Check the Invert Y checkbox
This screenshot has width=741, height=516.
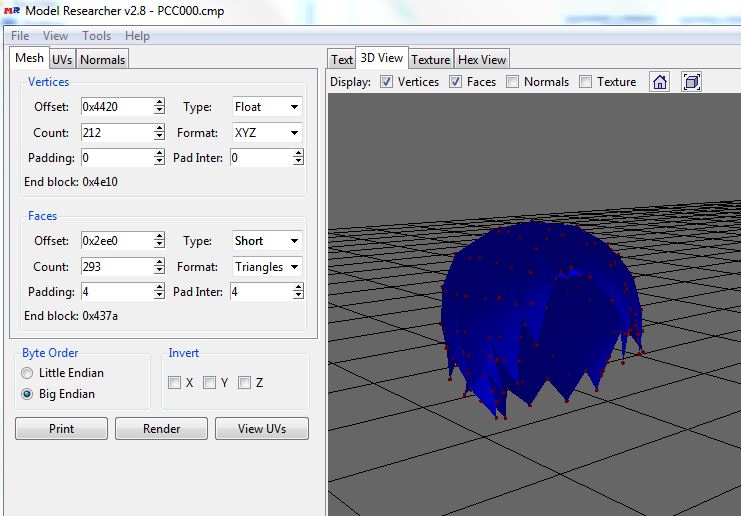click(209, 382)
